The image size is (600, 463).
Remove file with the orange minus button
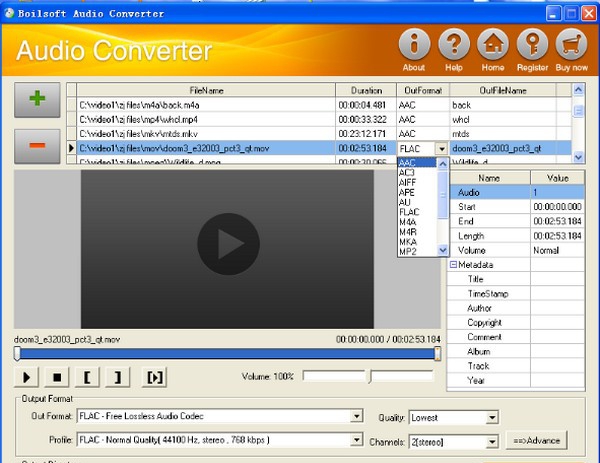[x=37, y=146]
